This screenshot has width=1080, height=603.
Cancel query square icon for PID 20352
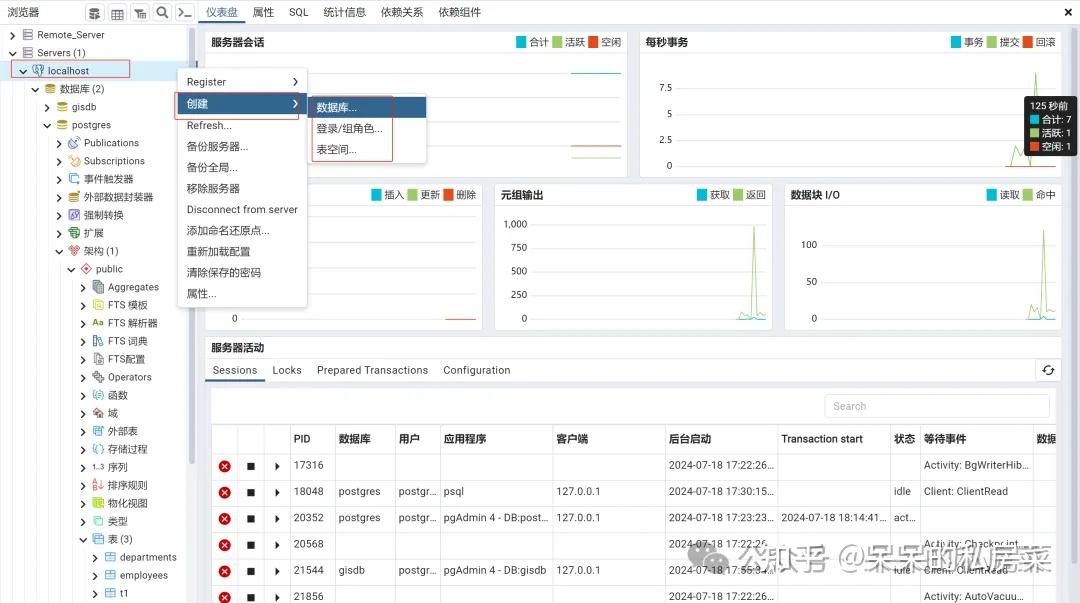(251, 519)
